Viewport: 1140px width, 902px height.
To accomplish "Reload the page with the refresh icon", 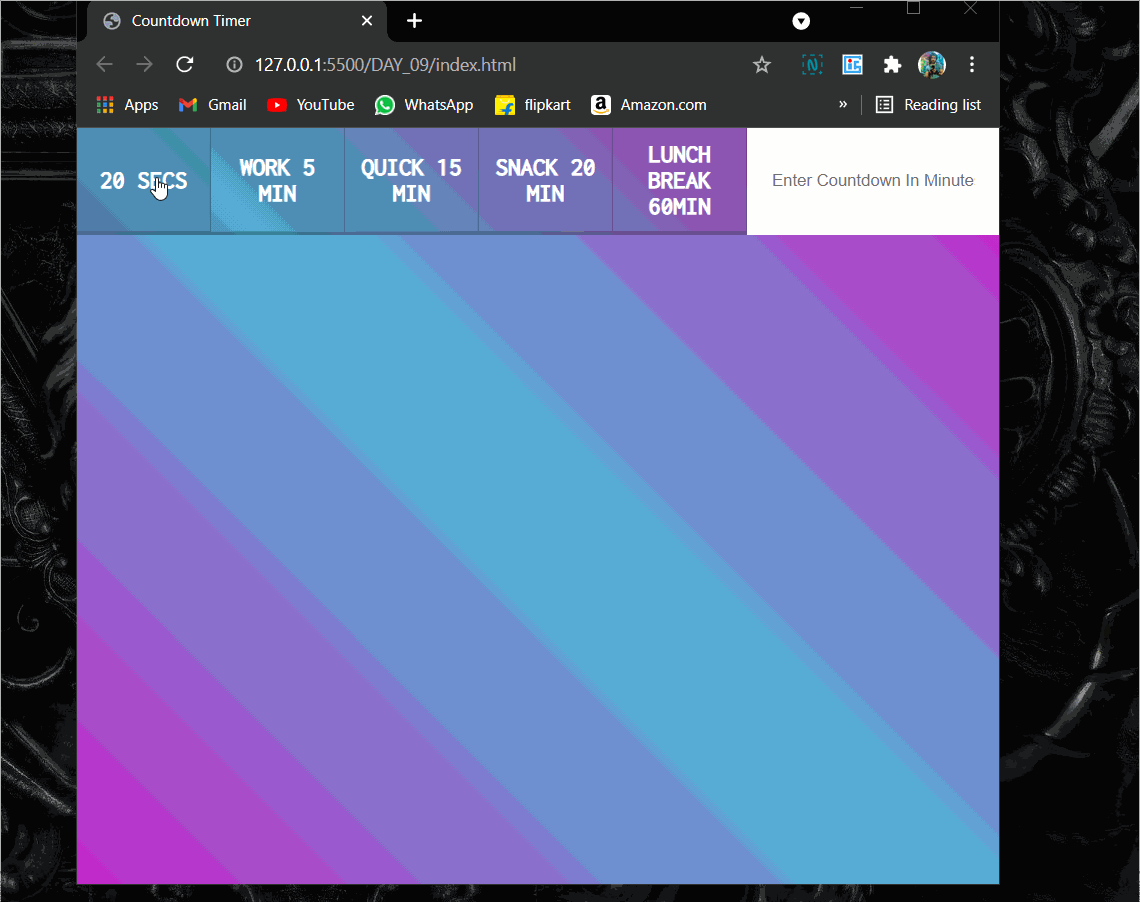I will [184, 65].
